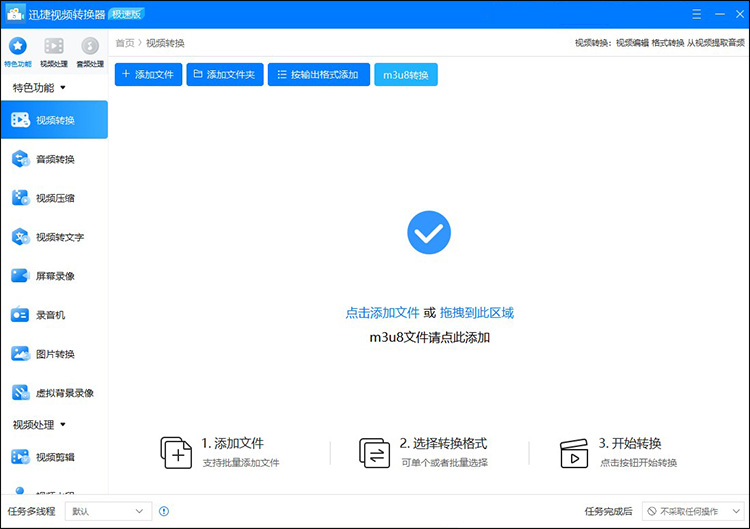The image size is (750, 529).
Task: Click the multithreading info icon
Action: pyautogui.click(x=164, y=511)
